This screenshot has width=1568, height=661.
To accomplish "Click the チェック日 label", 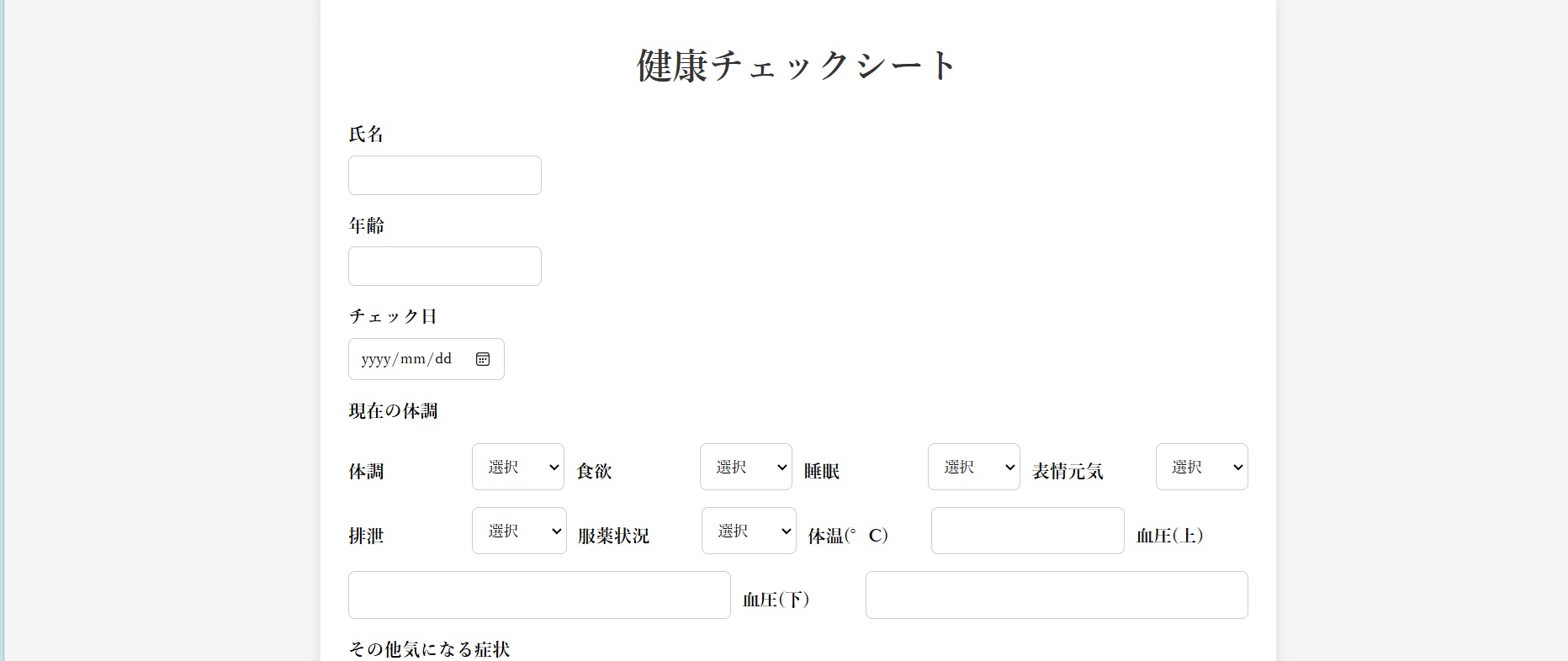I will pyautogui.click(x=393, y=316).
